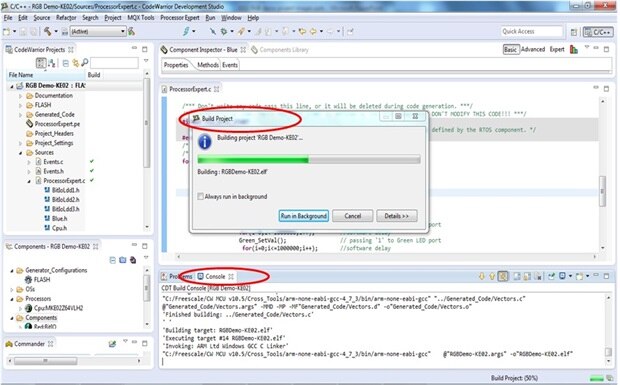Image resolution: width=620 pixels, height=385 pixels.
Task: Click the Link with Editor icon in Projects
Action: (x=75, y=63)
